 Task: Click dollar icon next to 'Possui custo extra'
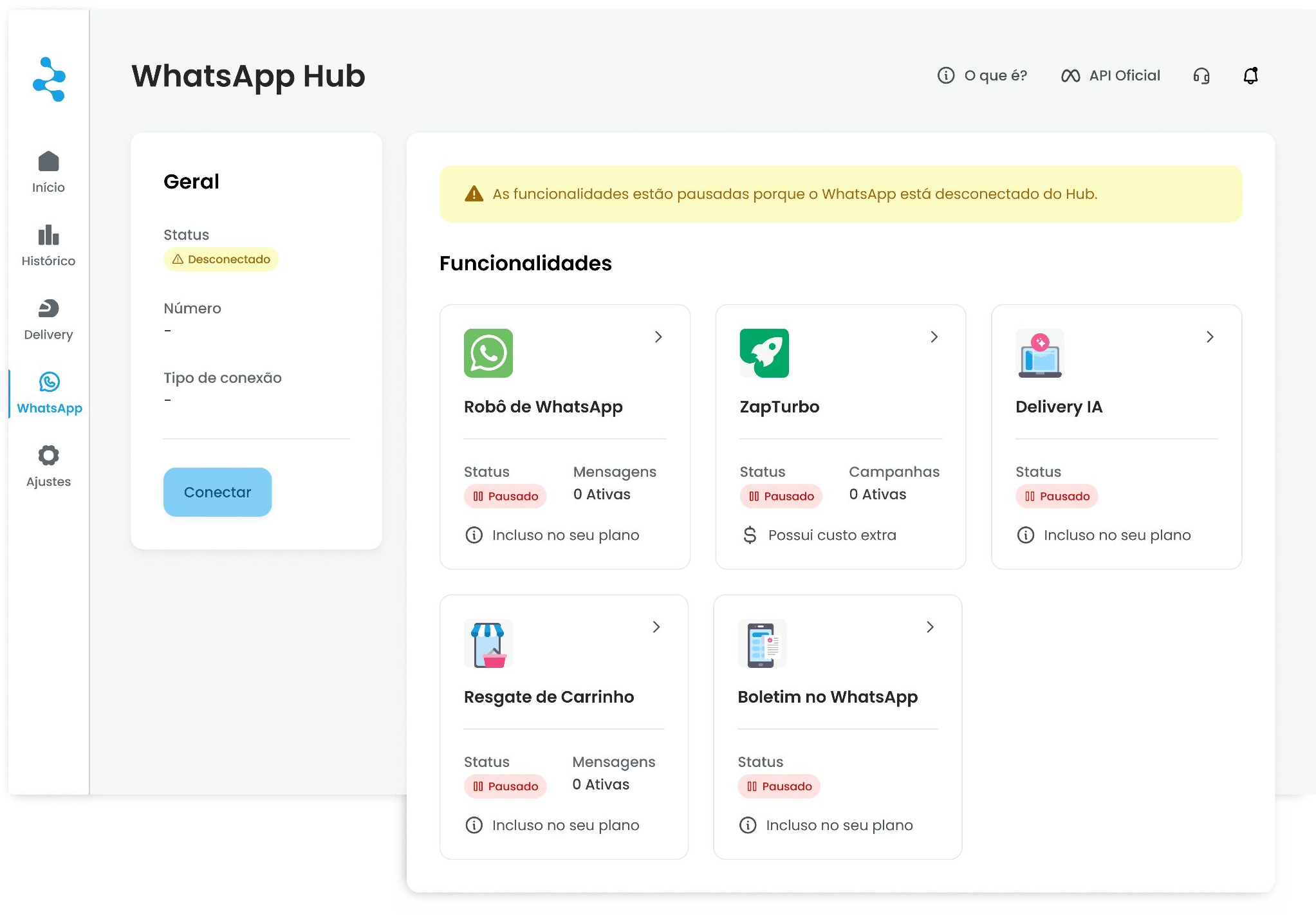[750, 535]
